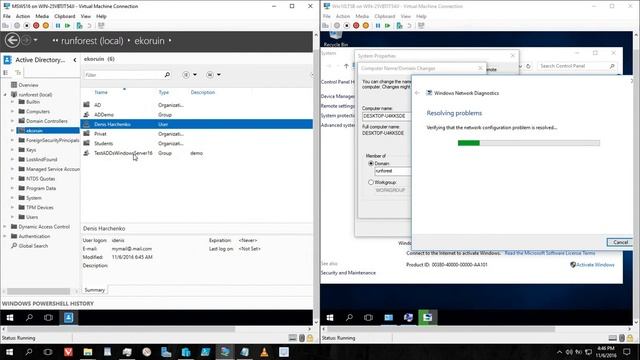Open the navigation history dropdown next to the forward arrow
Image resolution: width=640 pixels, height=360 pixels.
point(36,40)
